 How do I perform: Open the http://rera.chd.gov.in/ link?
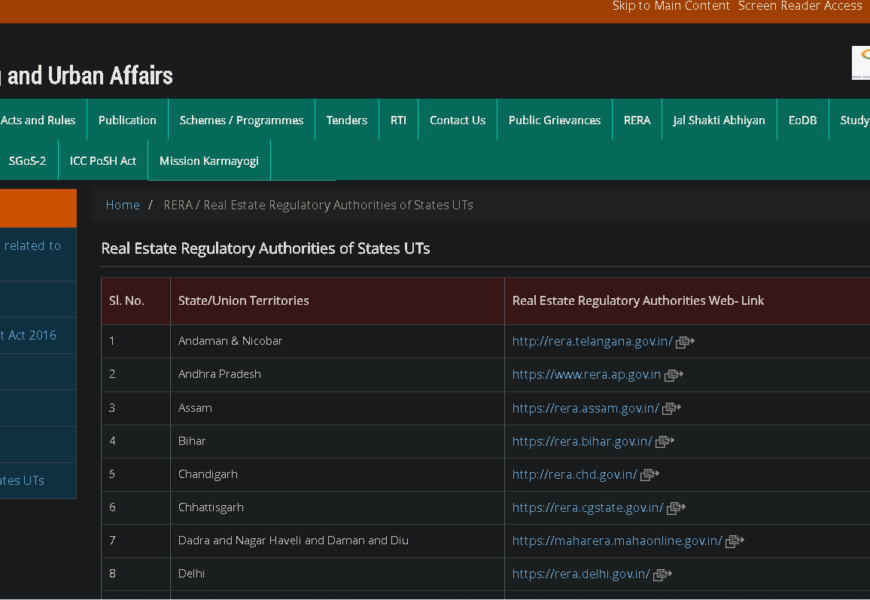coord(575,475)
